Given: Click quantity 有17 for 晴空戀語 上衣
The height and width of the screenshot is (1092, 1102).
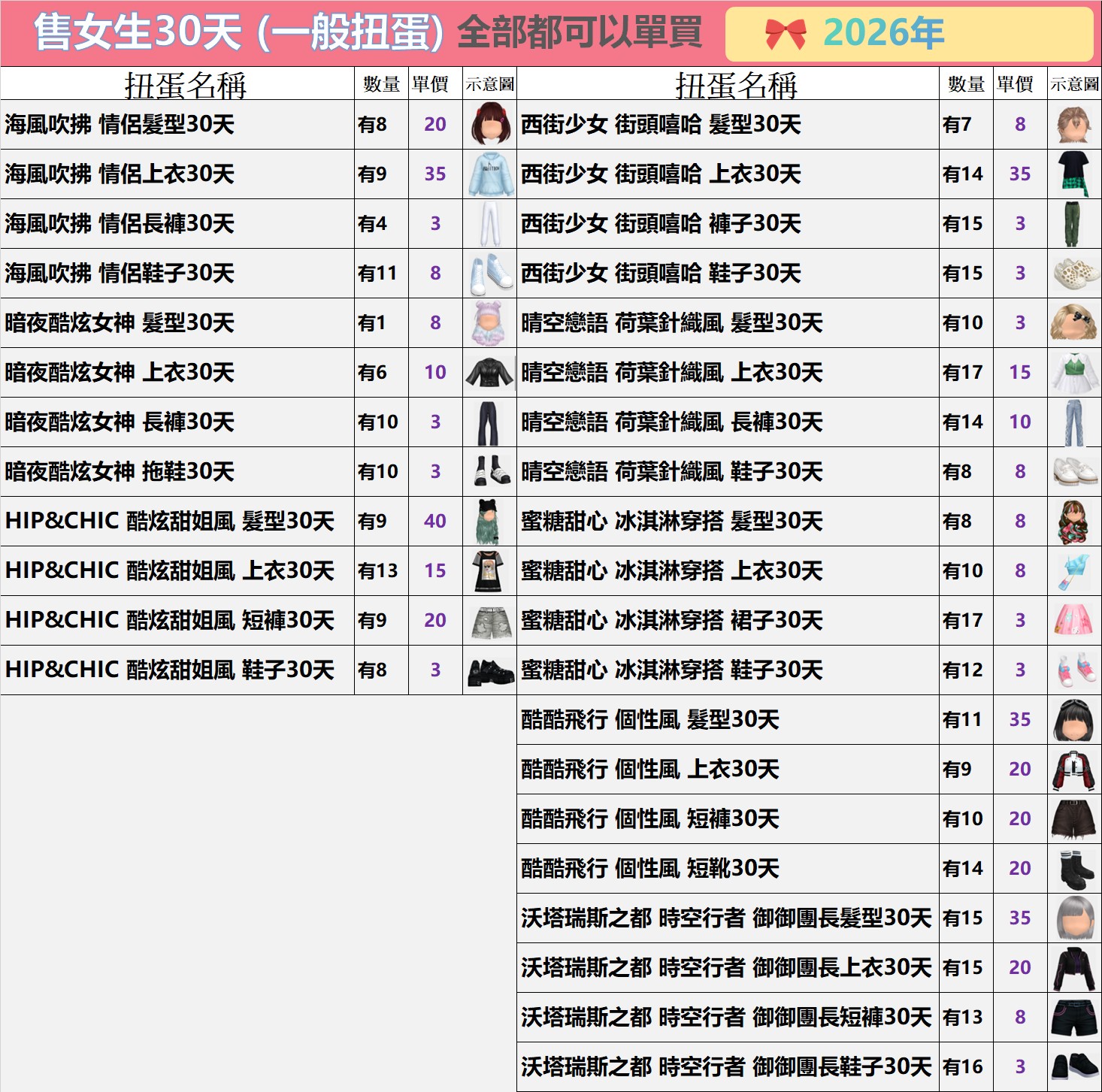Looking at the screenshot, I should point(963,372).
